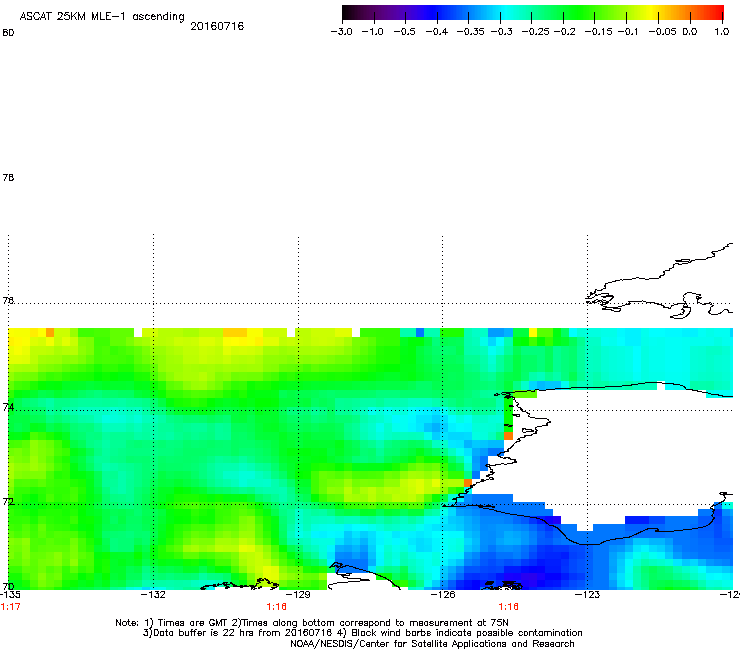The height and width of the screenshot is (650, 740).
Task: Click the -123 longitude axis label
Action: pos(587,595)
